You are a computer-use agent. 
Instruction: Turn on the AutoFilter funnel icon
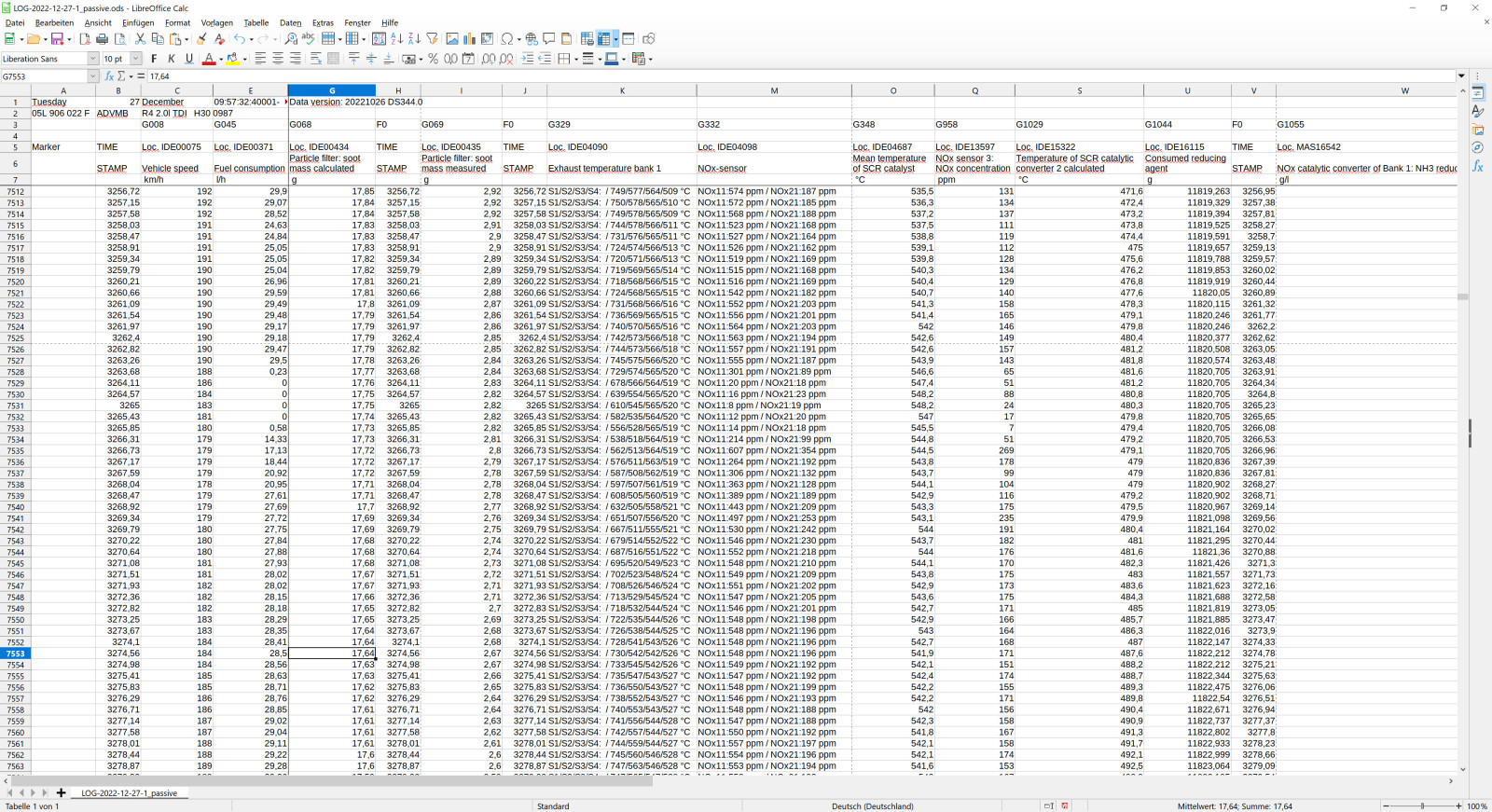click(433, 39)
